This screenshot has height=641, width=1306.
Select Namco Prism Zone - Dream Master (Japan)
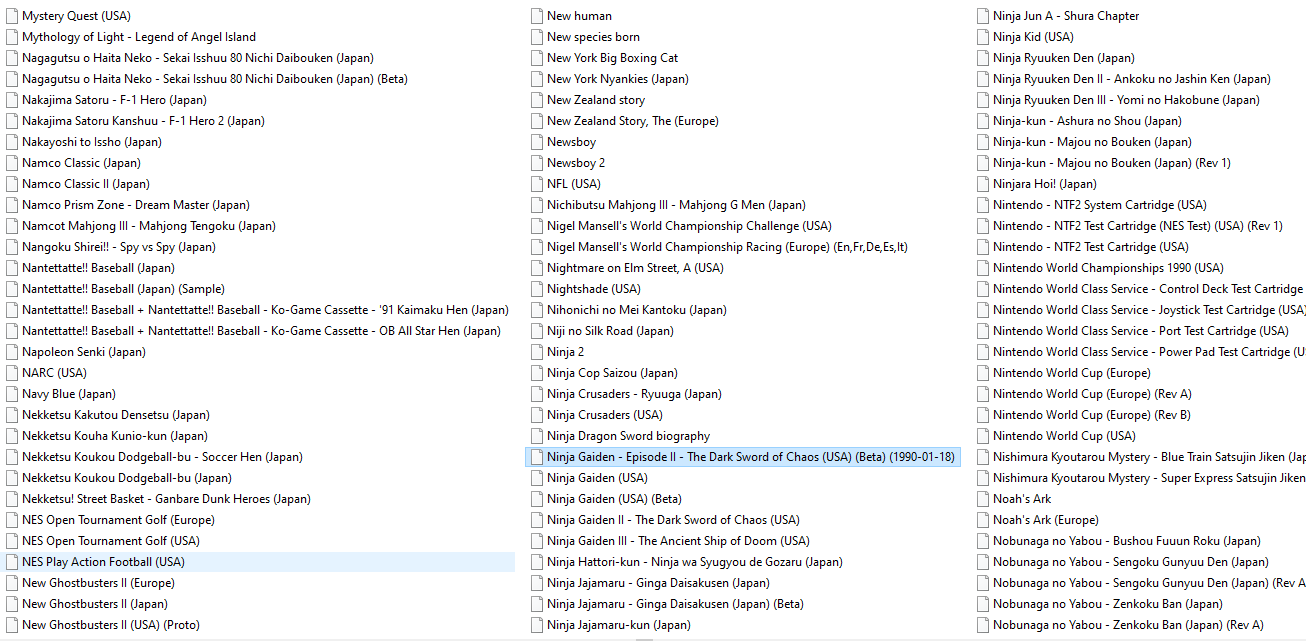(135, 205)
